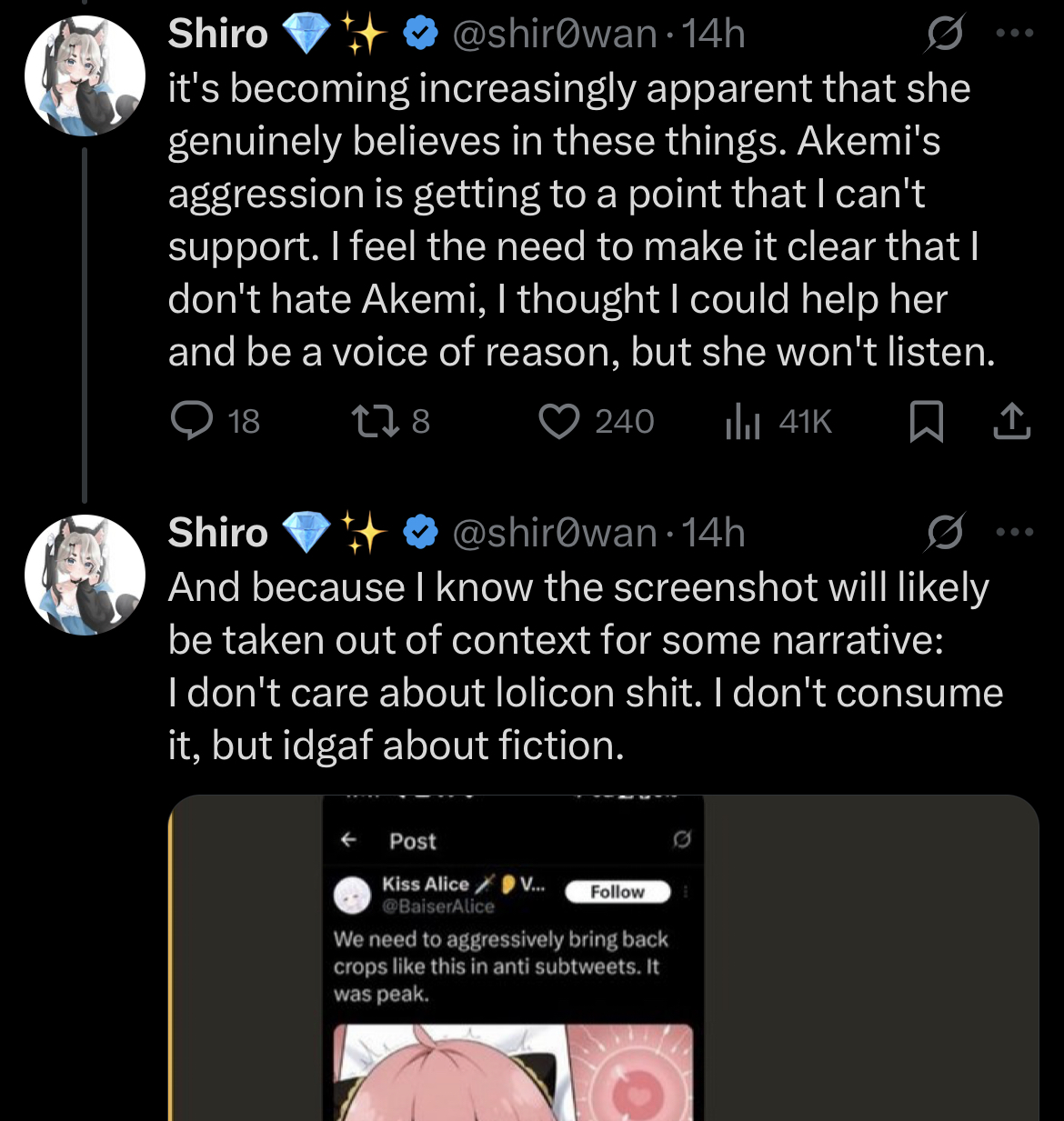Viewport: 1064px width, 1121px height.
Task: View analytics showing 41K views
Action: point(743,422)
